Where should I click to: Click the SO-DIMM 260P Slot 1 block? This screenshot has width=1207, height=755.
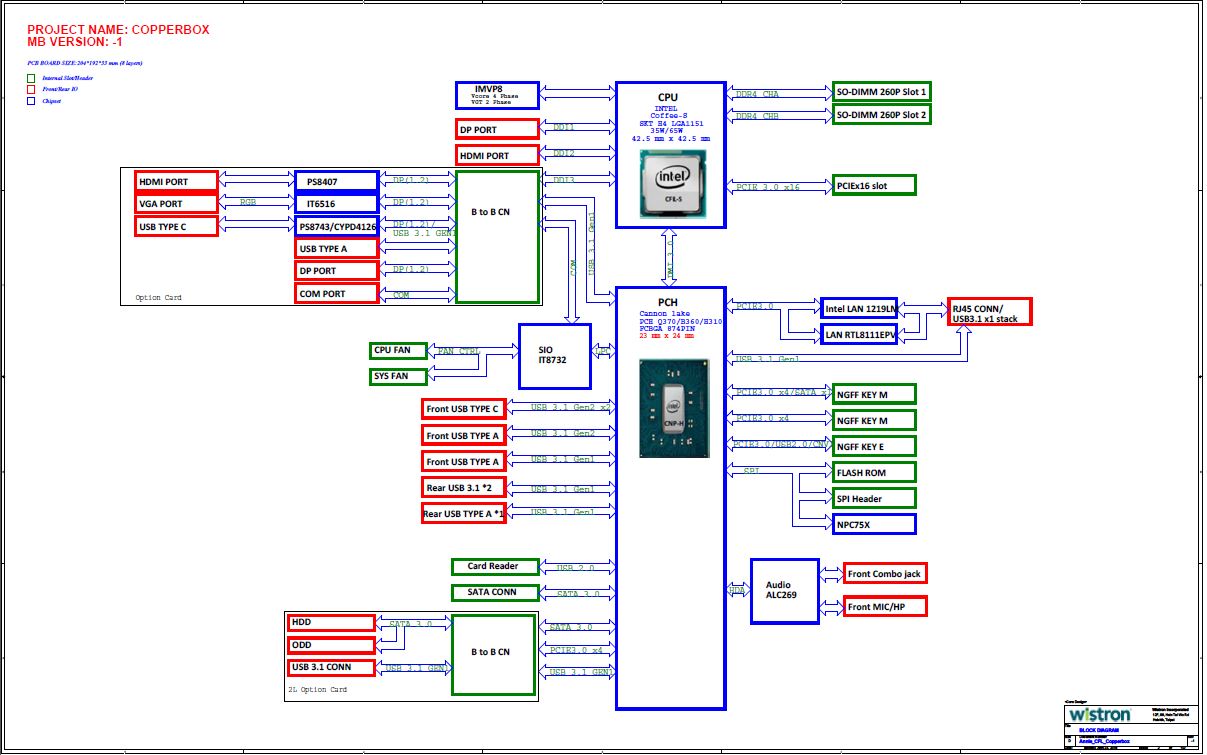[x=882, y=91]
